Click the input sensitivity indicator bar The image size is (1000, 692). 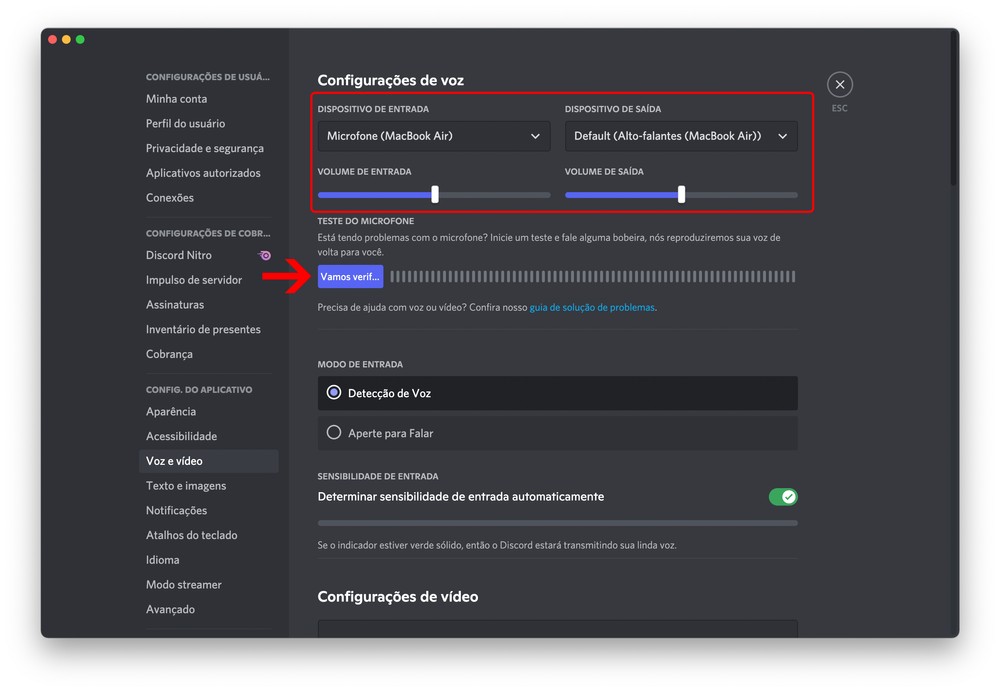click(x=557, y=523)
